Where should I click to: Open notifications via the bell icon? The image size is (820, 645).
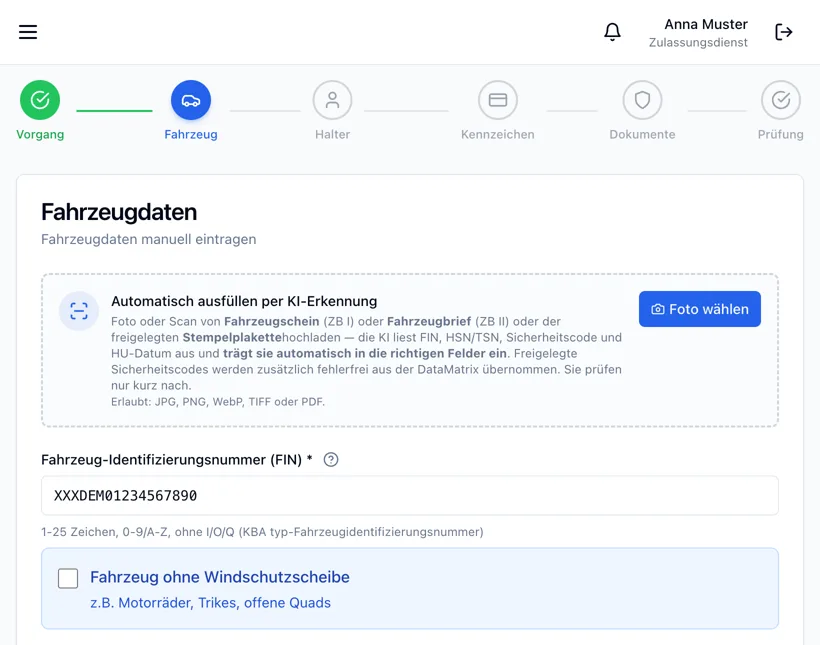tap(612, 32)
